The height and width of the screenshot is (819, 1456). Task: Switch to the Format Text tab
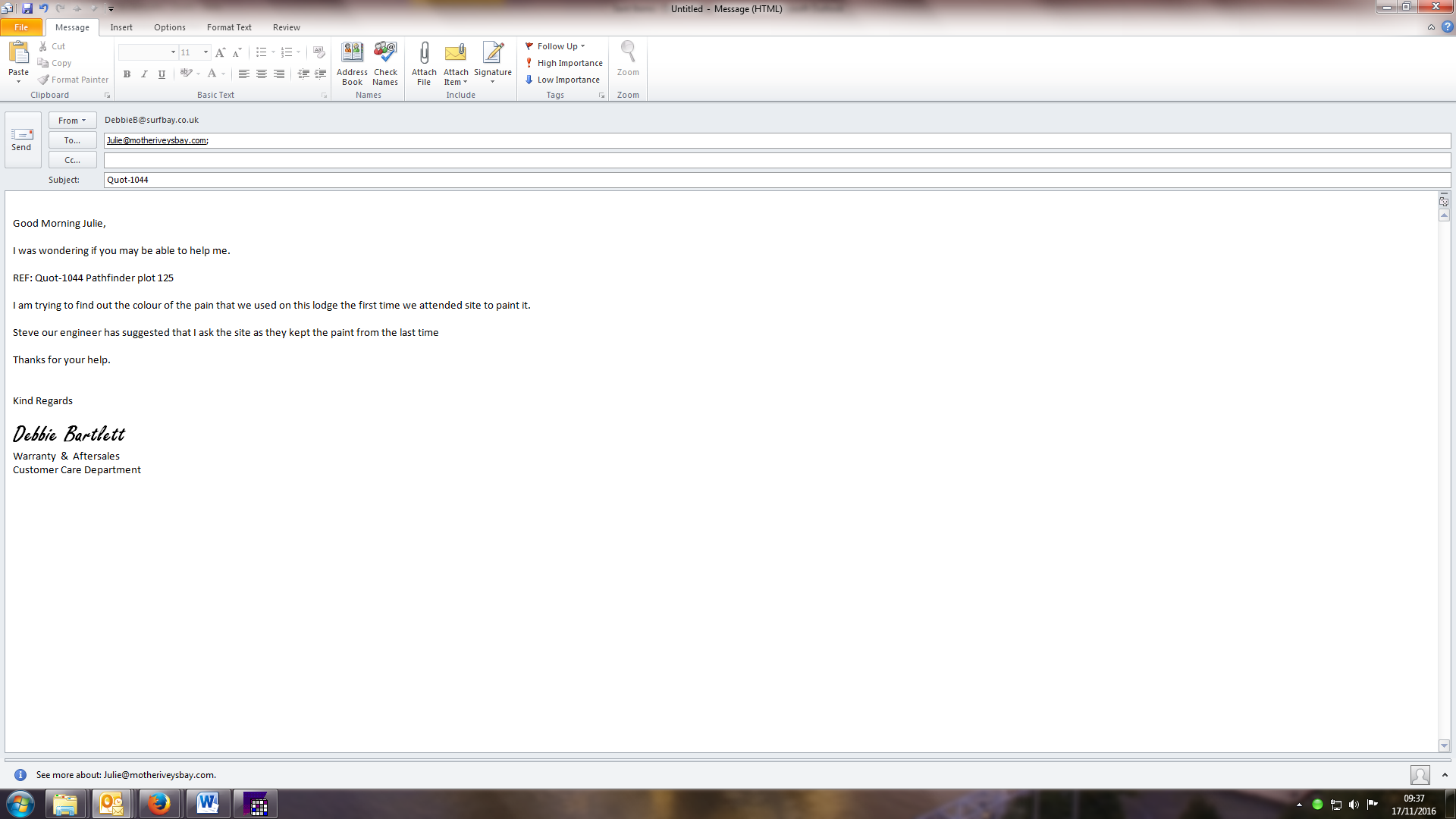click(x=229, y=27)
